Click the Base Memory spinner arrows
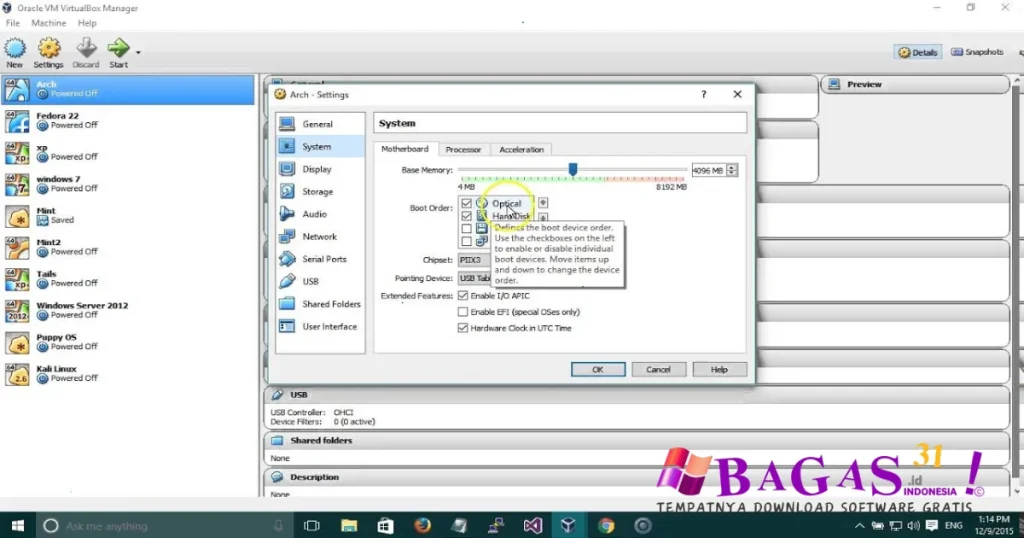Viewport: 1024px width, 538px height. pyautogui.click(x=732, y=170)
